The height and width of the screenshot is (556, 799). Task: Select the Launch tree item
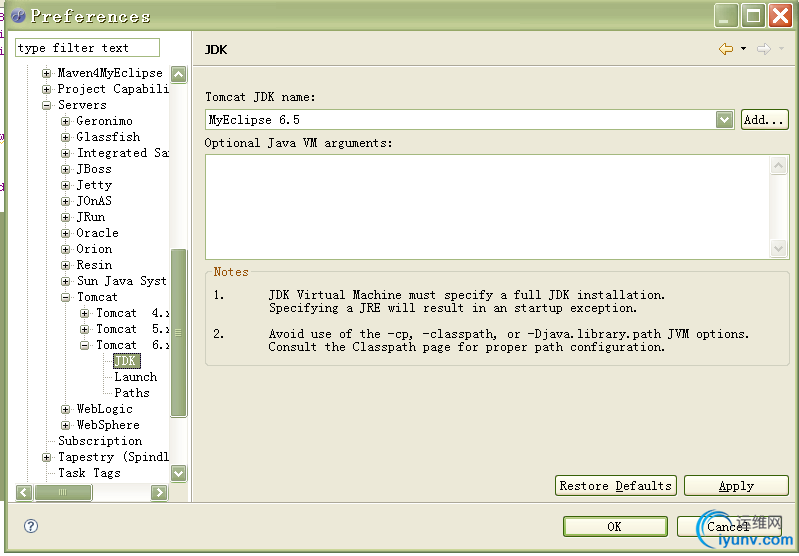click(136, 377)
